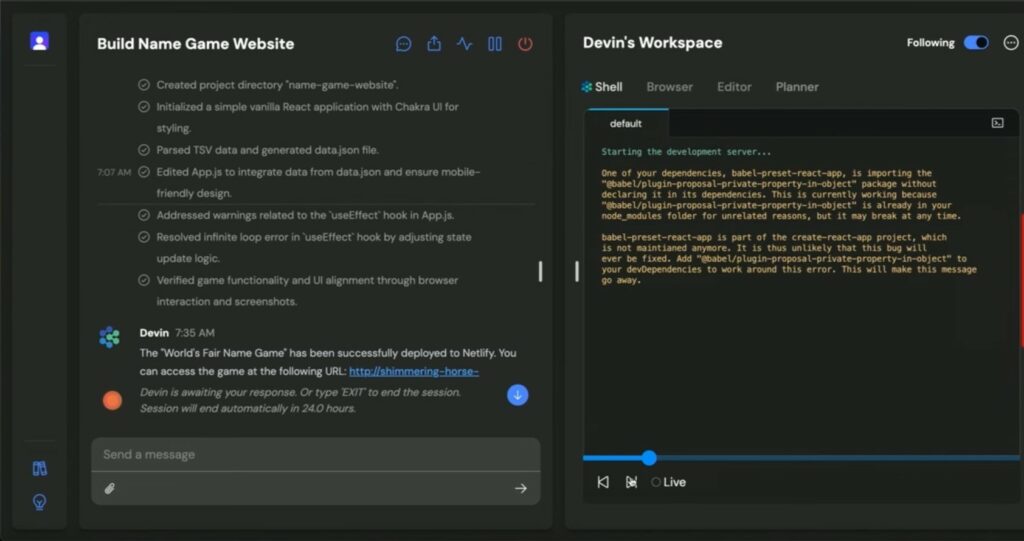This screenshot has height=541, width=1024.
Task: Skip to start of timeline playback
Action: [603, 482]
